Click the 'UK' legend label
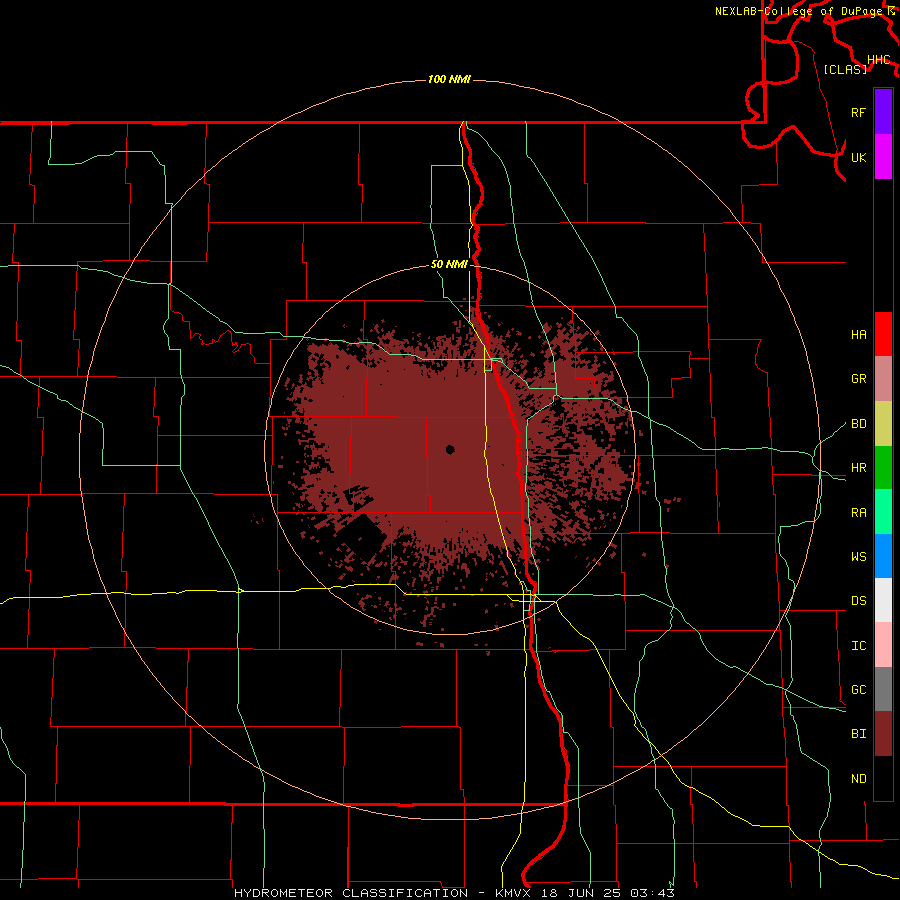Screen dimensions: 900x900 click(x=859, y=158)
